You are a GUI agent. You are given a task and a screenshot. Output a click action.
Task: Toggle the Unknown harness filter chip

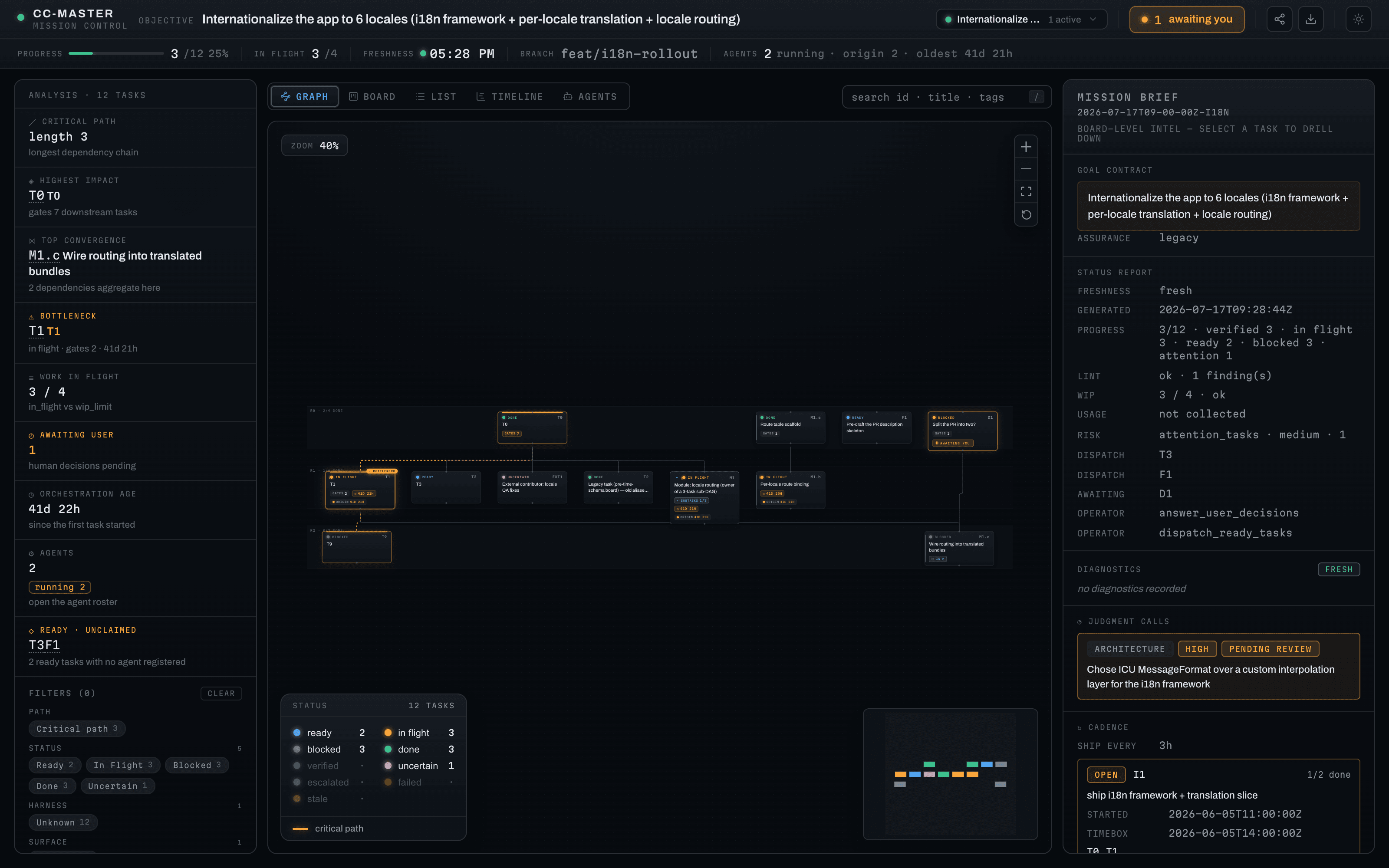(x=63, y=822)
